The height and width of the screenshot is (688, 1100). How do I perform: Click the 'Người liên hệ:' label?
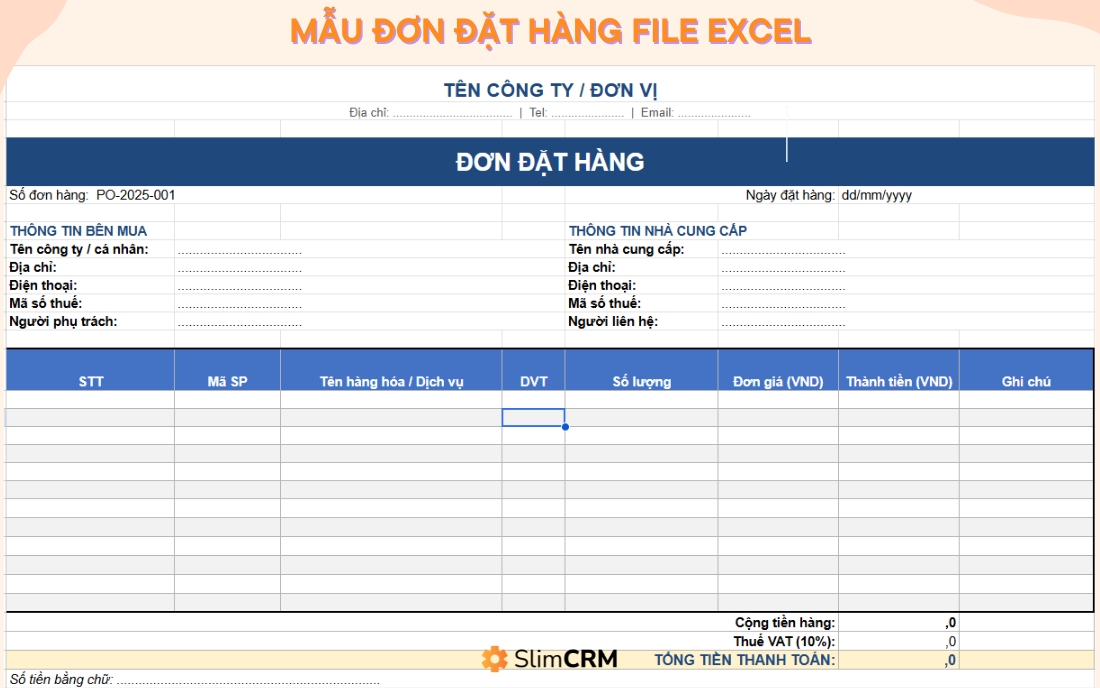pyautogui.click(x=613, y=321)
